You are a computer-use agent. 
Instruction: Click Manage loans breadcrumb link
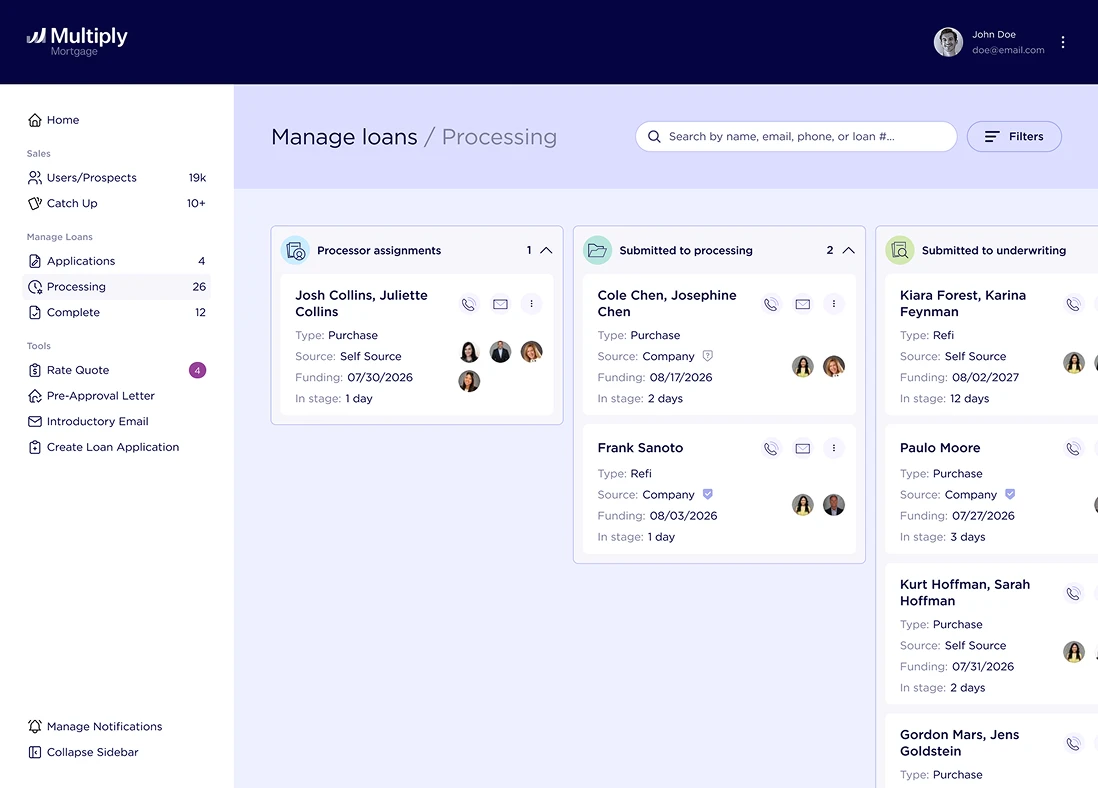[x=344, y=137]
